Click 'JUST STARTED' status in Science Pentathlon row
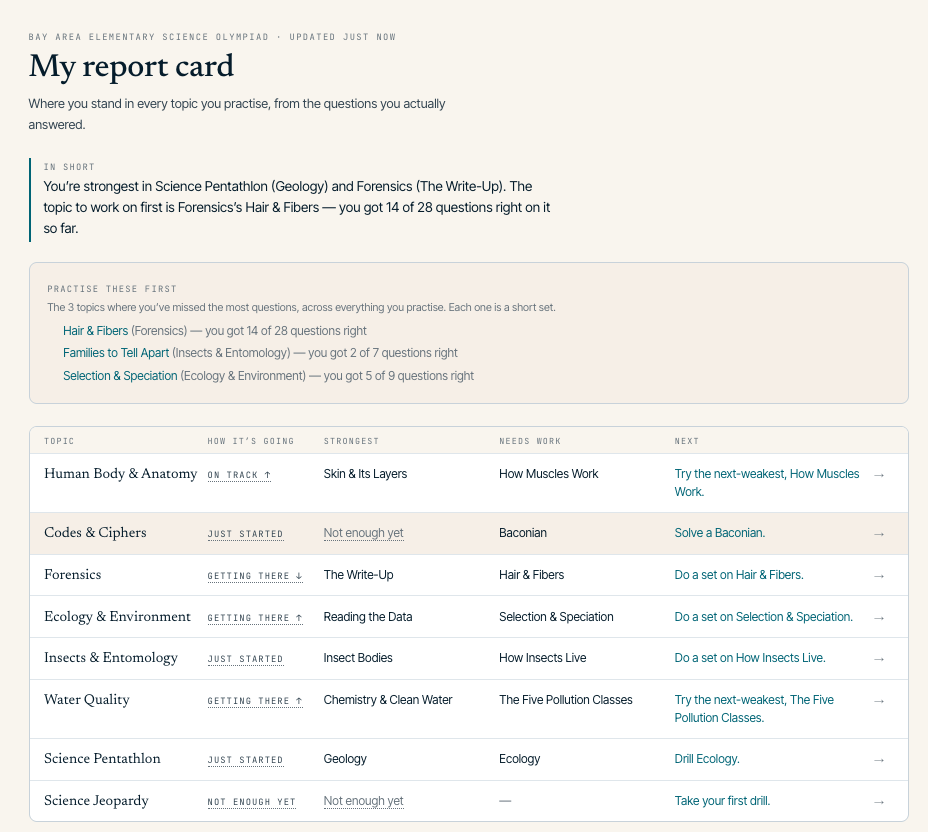The height and width of the screenshot is (832, 928). 245,760
